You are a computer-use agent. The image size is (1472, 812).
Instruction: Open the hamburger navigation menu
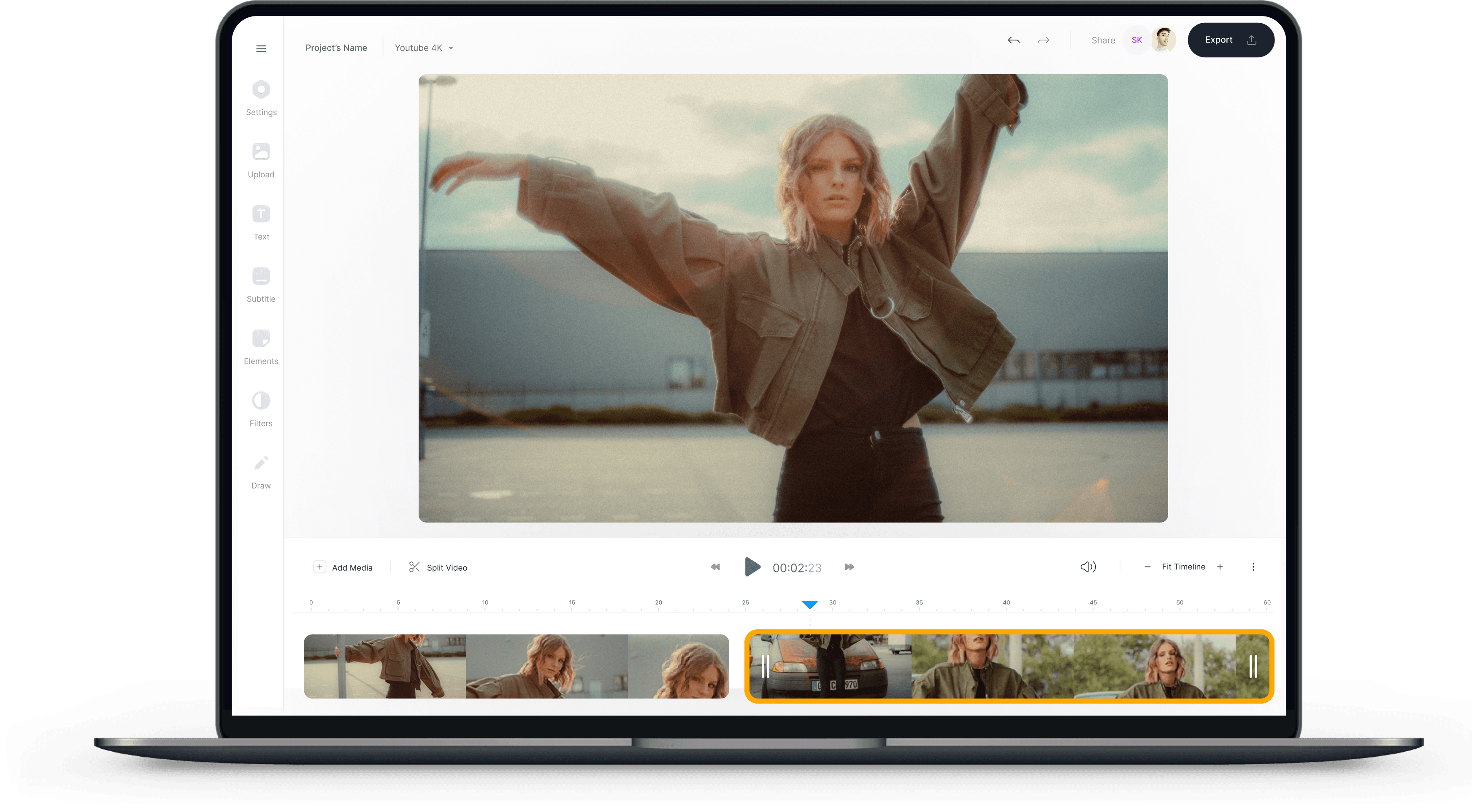(260, 49)
